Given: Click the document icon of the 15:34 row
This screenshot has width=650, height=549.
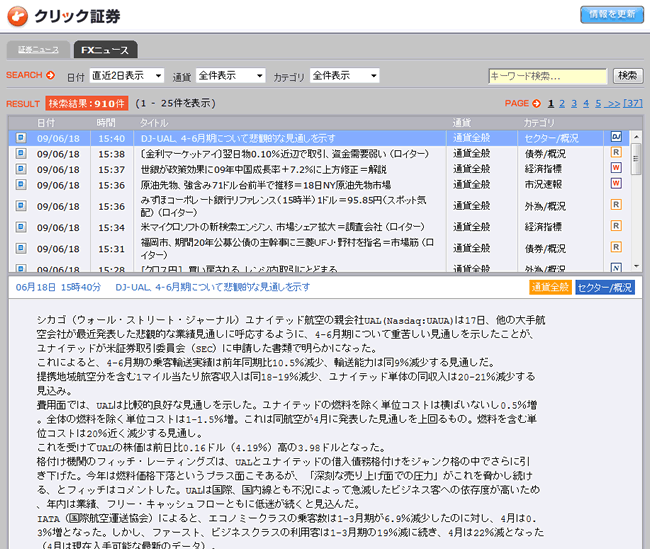Looking at the screenshot, I should tap(21, 227).
